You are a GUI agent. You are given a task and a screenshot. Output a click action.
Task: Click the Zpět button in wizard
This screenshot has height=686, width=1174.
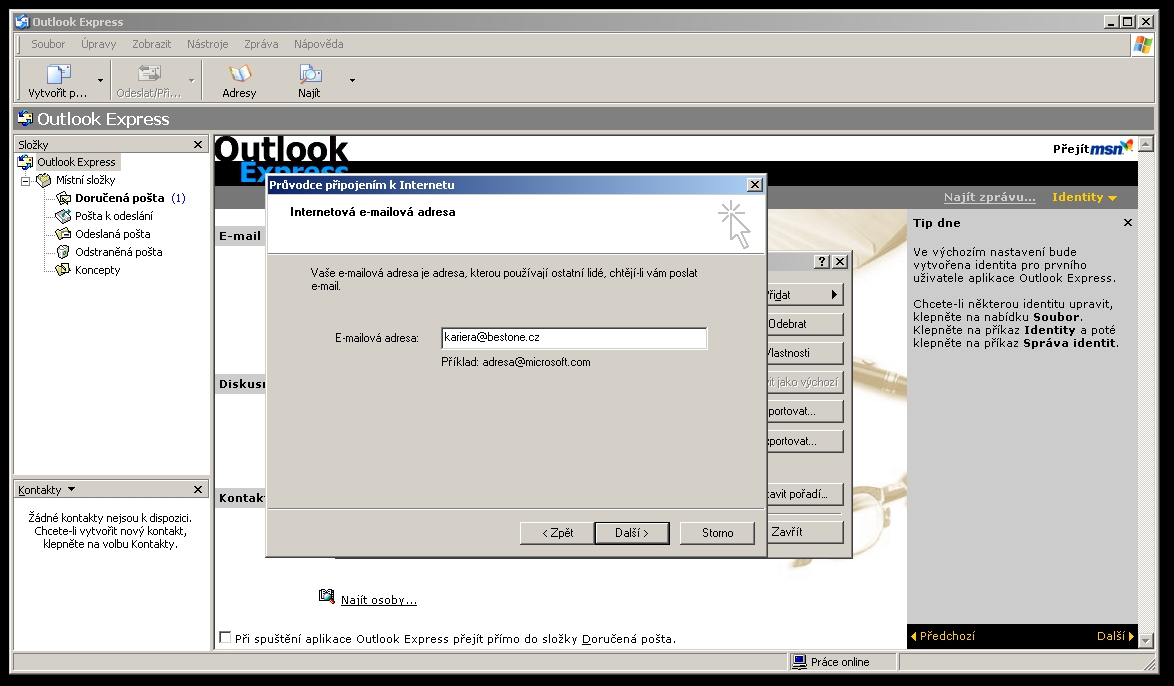pos(557,532)
